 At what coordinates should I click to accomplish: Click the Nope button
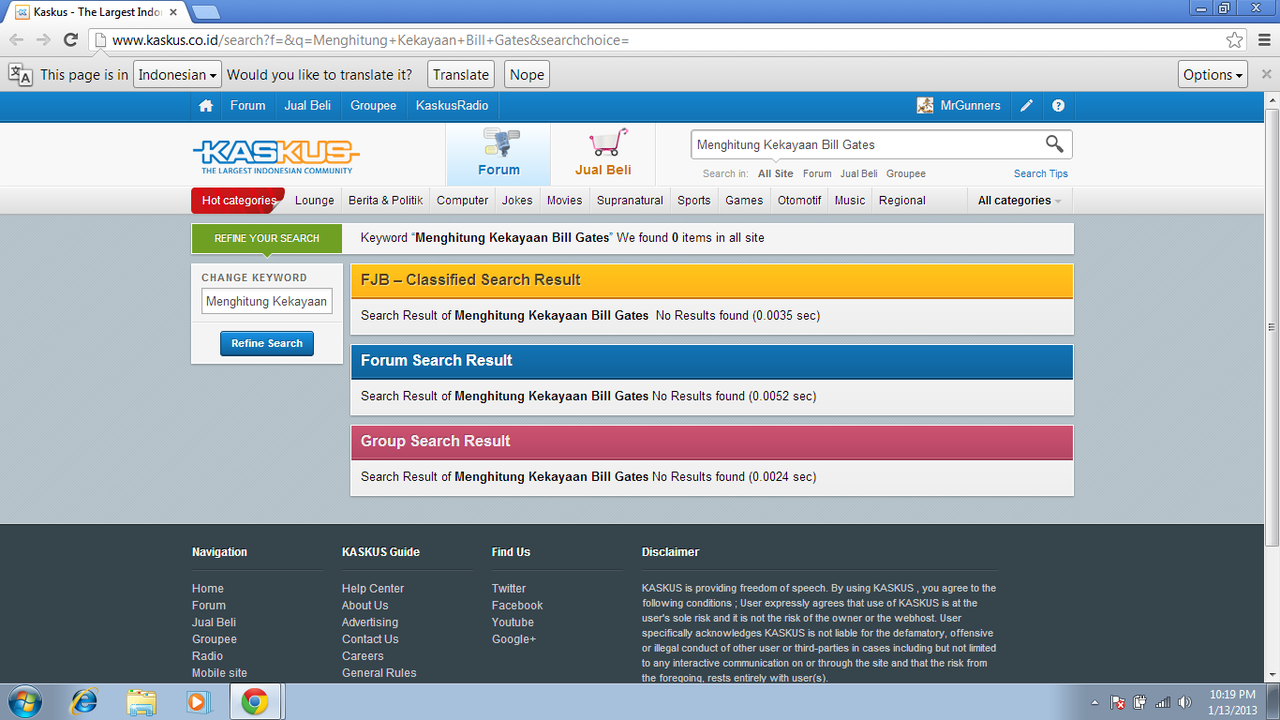click(x=527, y=75)
